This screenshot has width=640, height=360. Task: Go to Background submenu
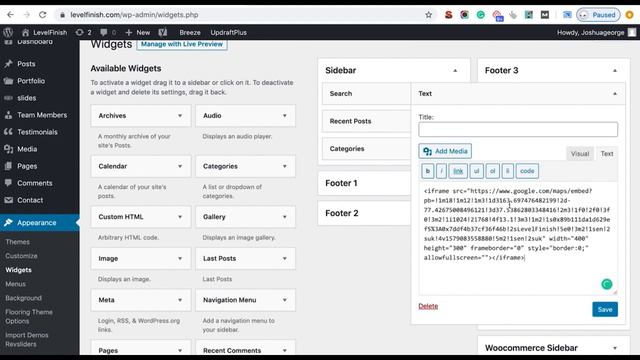tap(23, 298)
